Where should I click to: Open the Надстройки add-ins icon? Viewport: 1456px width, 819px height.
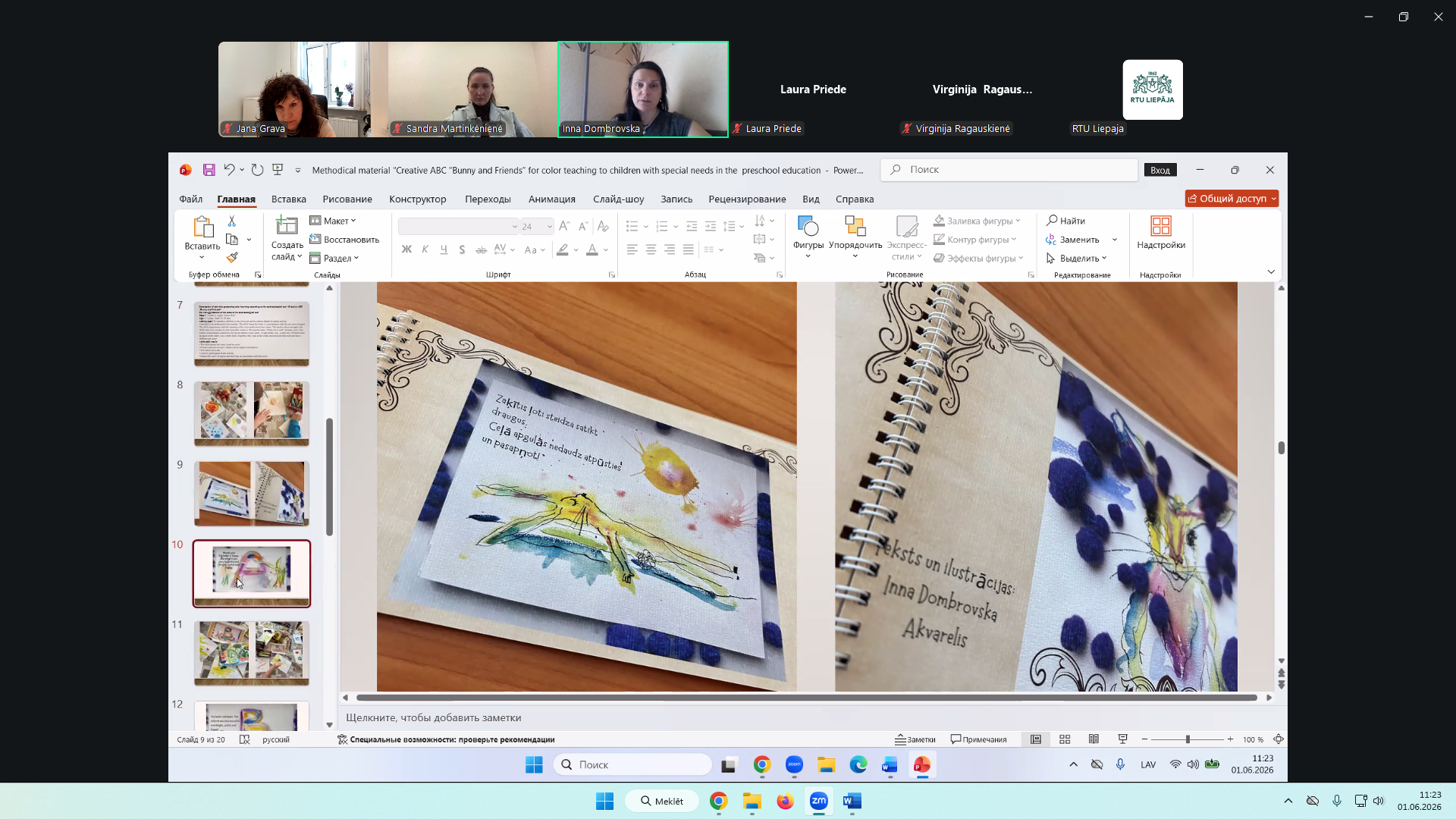[1161, 226]
